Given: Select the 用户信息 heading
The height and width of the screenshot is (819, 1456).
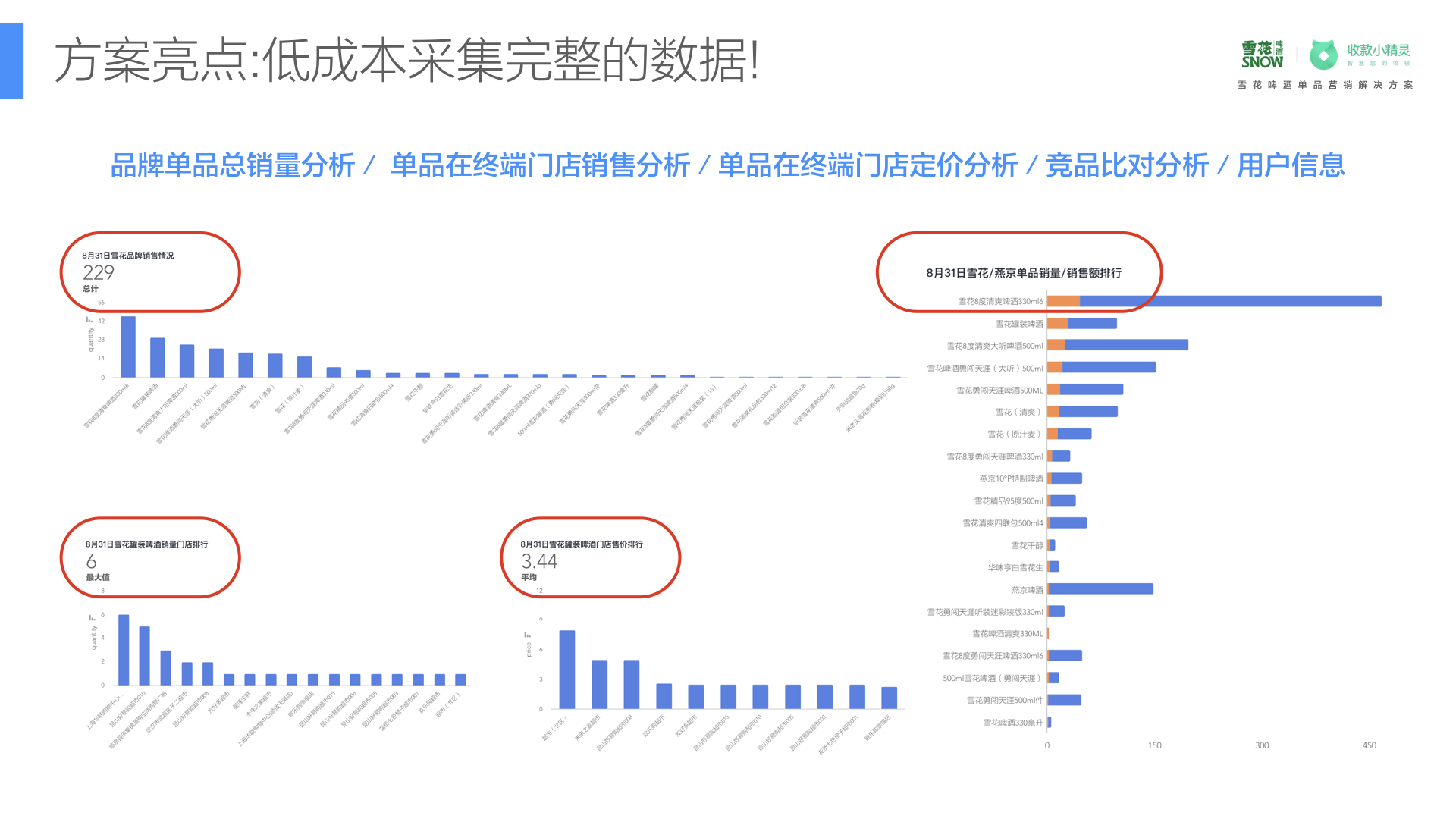Looking at the screenshot, I should tap(1291, 165).
